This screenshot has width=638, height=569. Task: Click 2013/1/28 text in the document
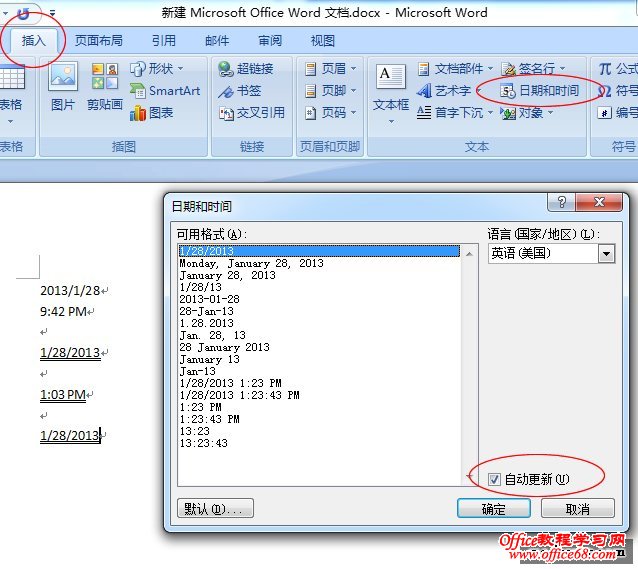click(70, 291)
